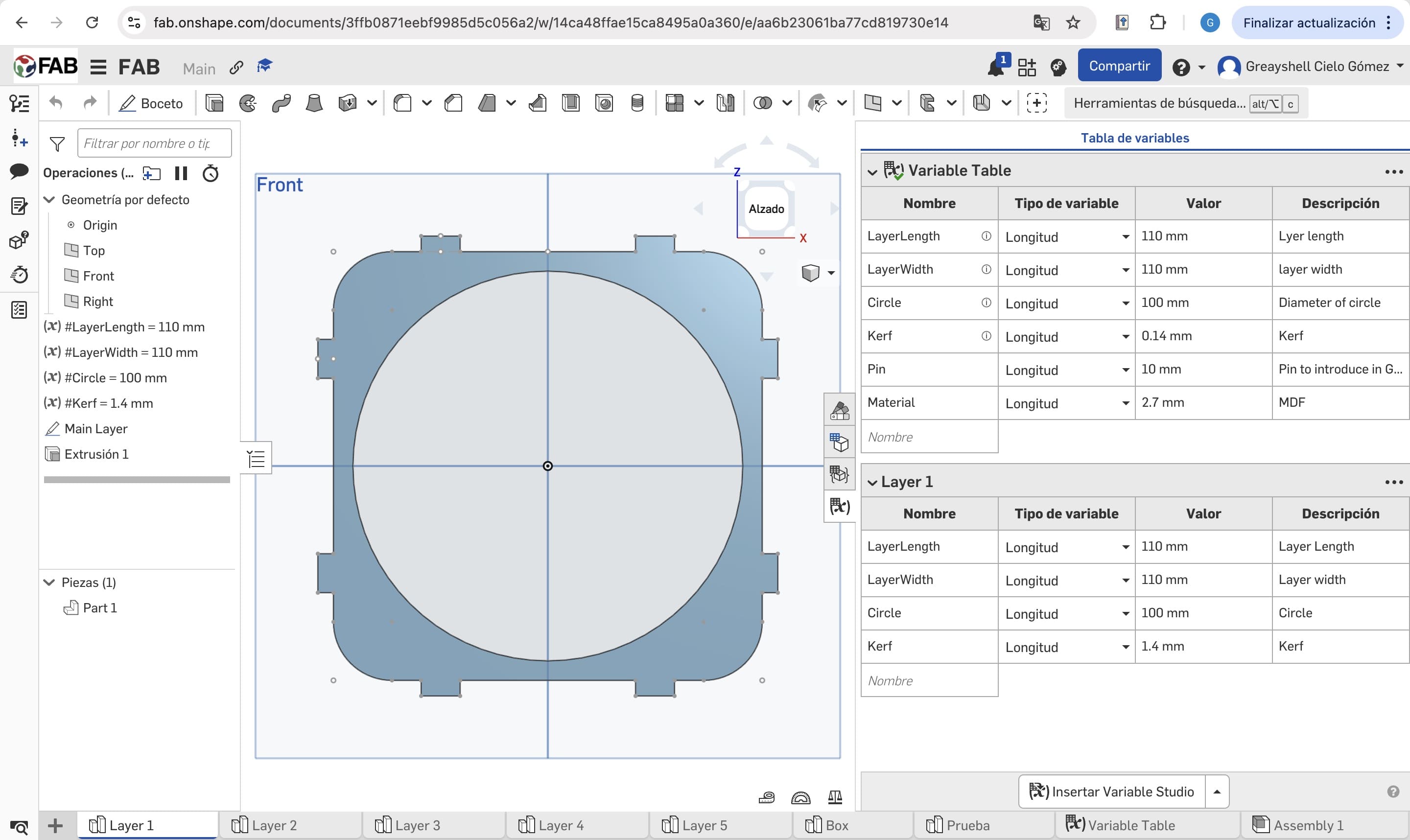Click the rollback bar below Extrusión 1
Viewport: 1410px width, 840px height.
point(137,480)
